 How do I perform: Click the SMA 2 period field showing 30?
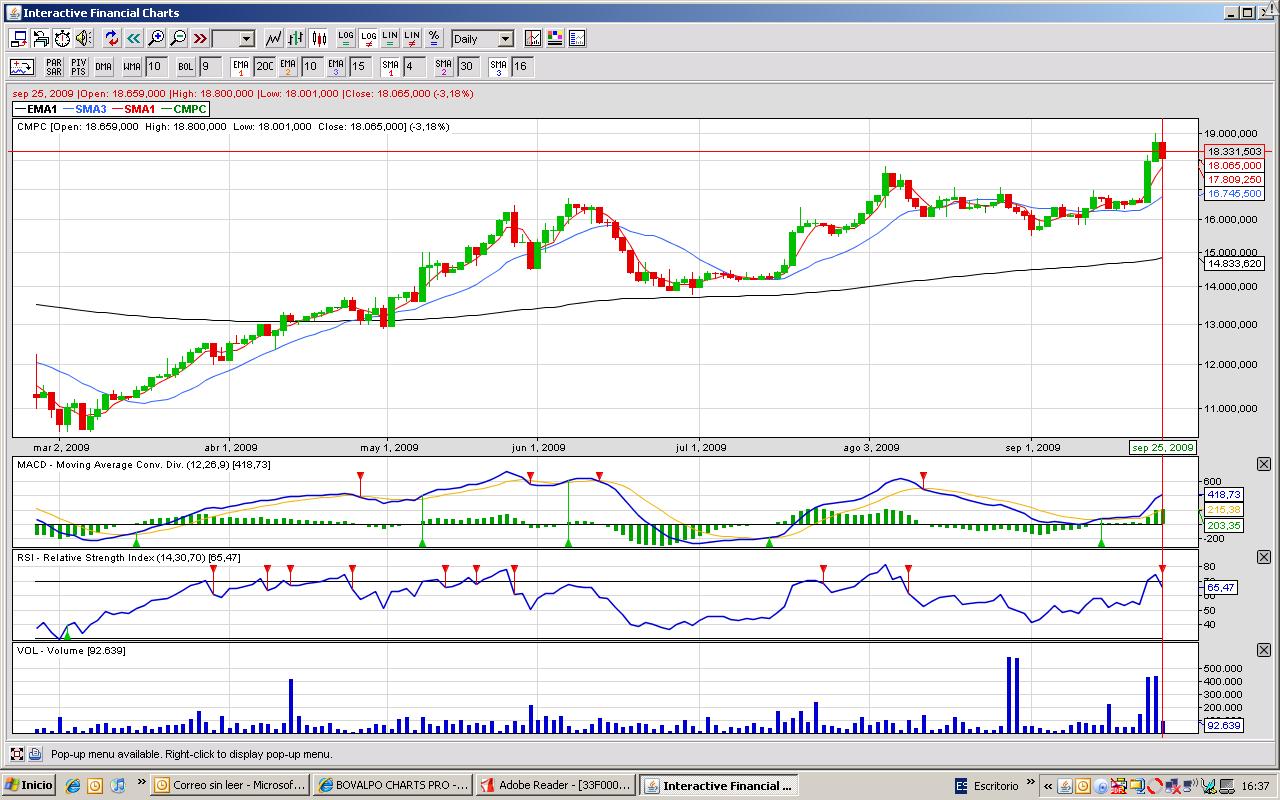pos(468,67)
